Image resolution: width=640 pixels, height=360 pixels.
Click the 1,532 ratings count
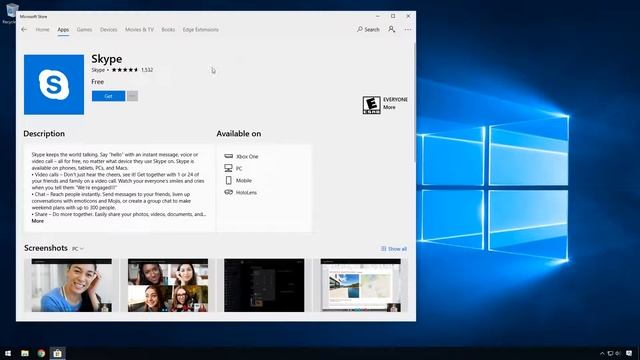147,70
